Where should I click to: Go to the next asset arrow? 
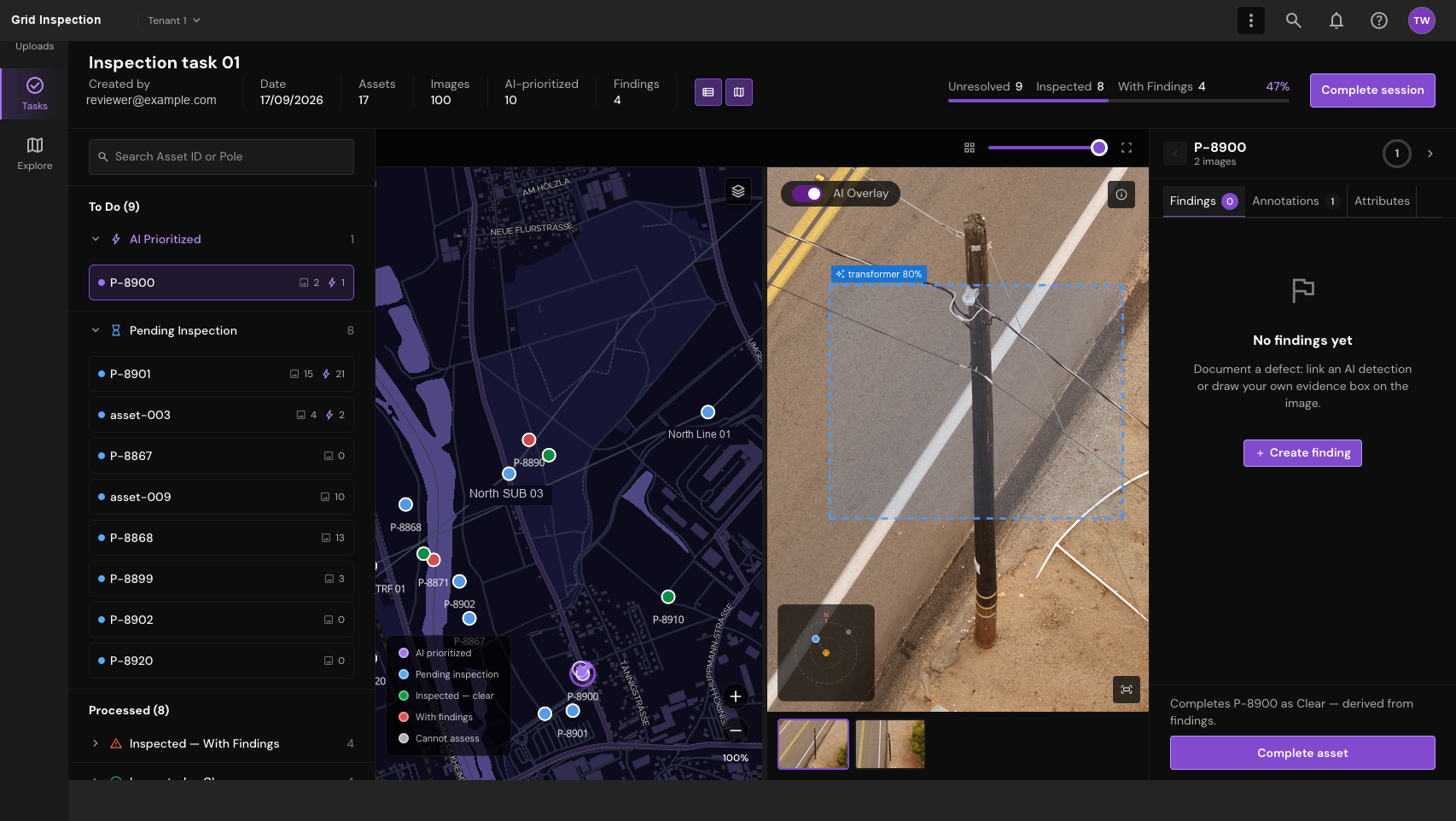tap(1430, 154)
